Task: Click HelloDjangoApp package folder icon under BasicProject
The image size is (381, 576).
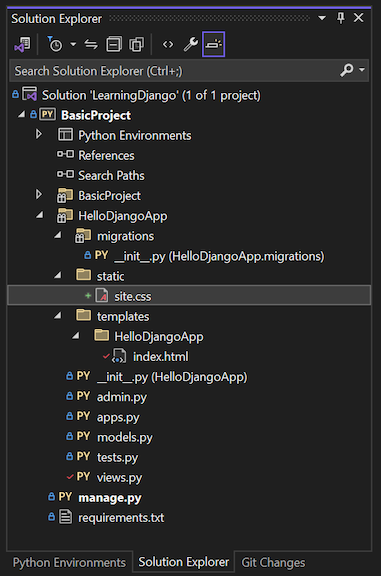Action: (x=65, y=216)
